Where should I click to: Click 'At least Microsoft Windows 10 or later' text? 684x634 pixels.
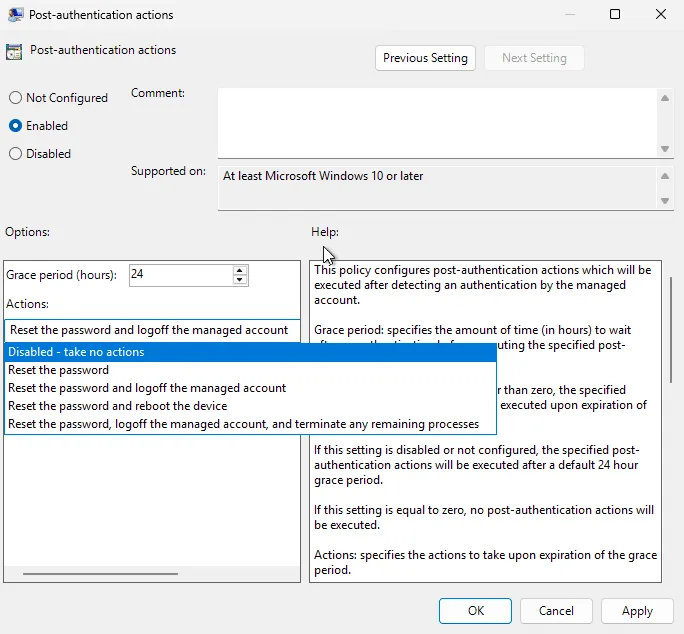323,176
